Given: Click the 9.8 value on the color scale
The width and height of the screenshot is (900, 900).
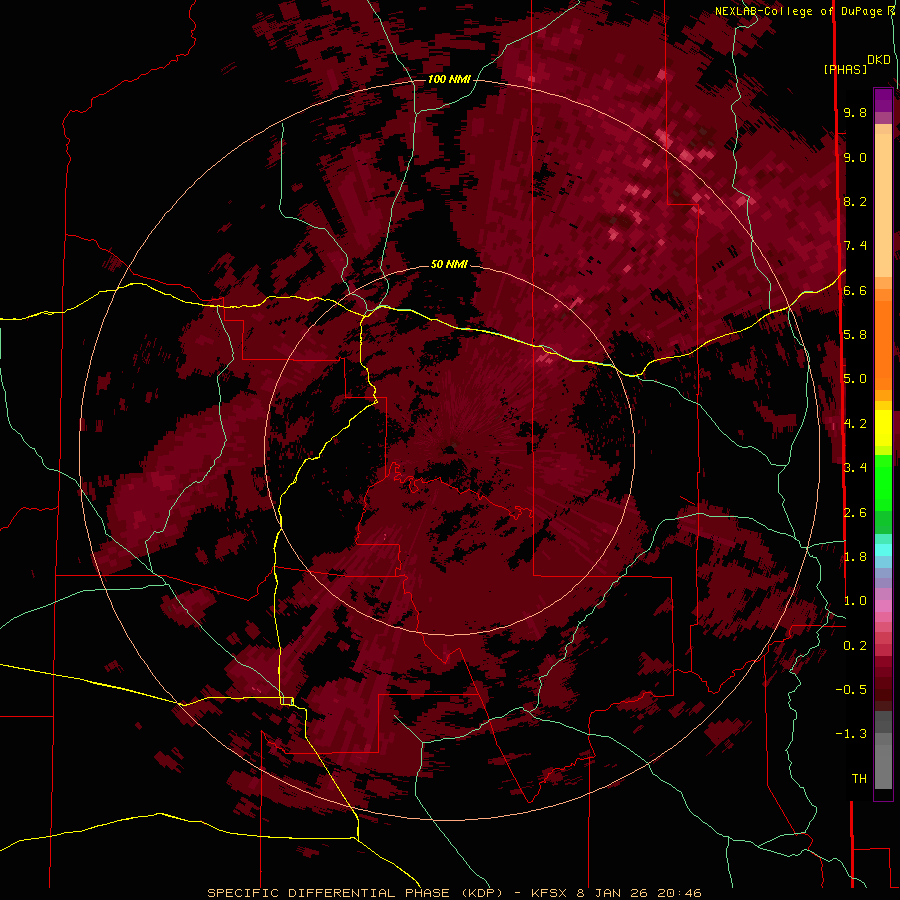Looking at the screenshot, I should 855,112.
